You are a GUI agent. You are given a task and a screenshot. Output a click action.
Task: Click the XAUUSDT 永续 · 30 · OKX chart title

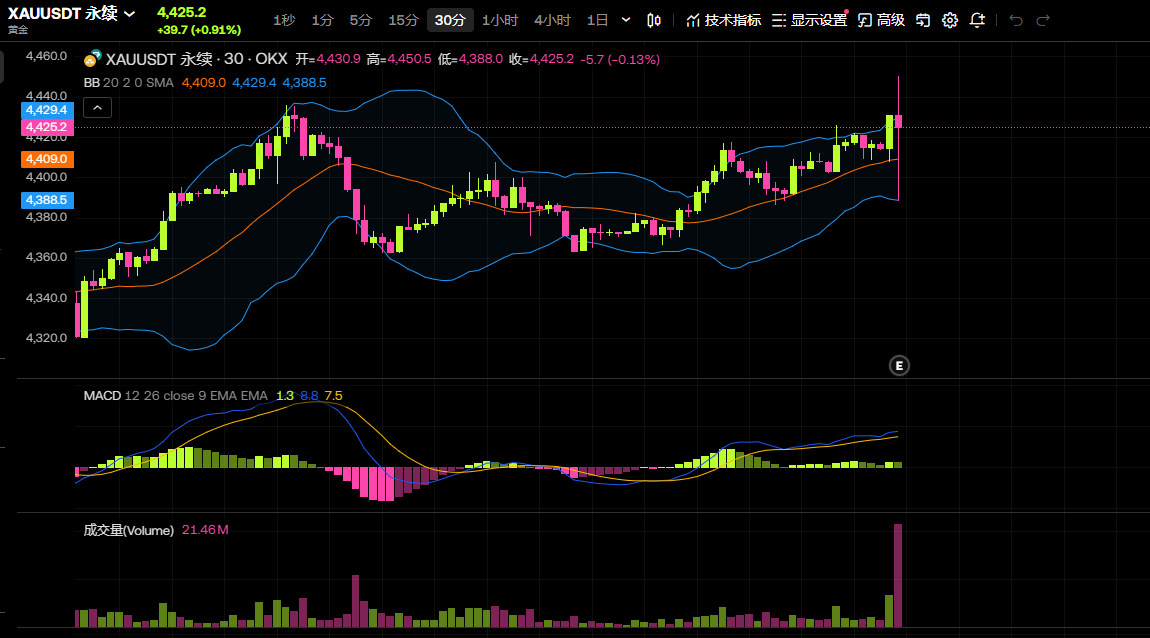pos(197,59)
